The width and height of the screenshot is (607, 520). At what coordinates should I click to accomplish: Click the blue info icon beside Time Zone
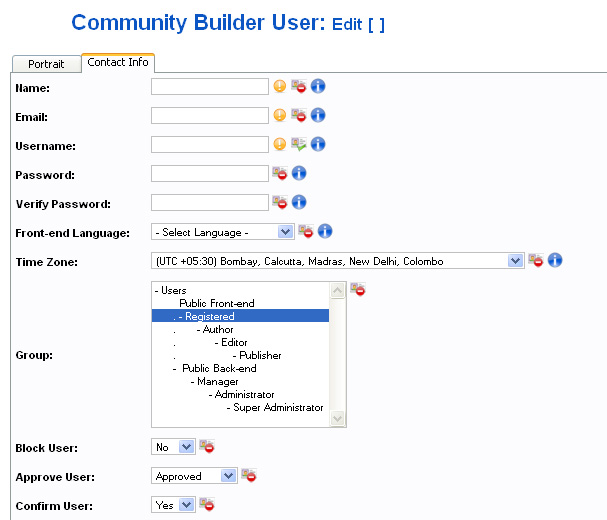[555, 260]
